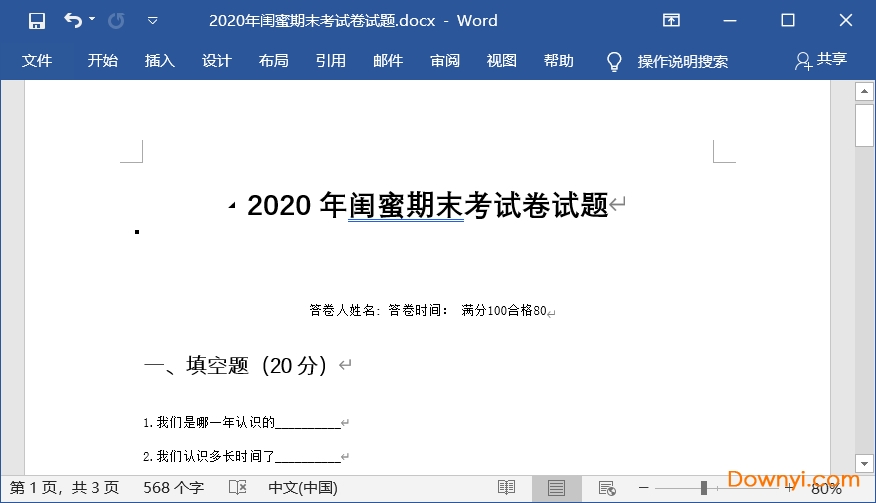Open the 设计 tab
876x503 pixels.
[x=217, y=60]
